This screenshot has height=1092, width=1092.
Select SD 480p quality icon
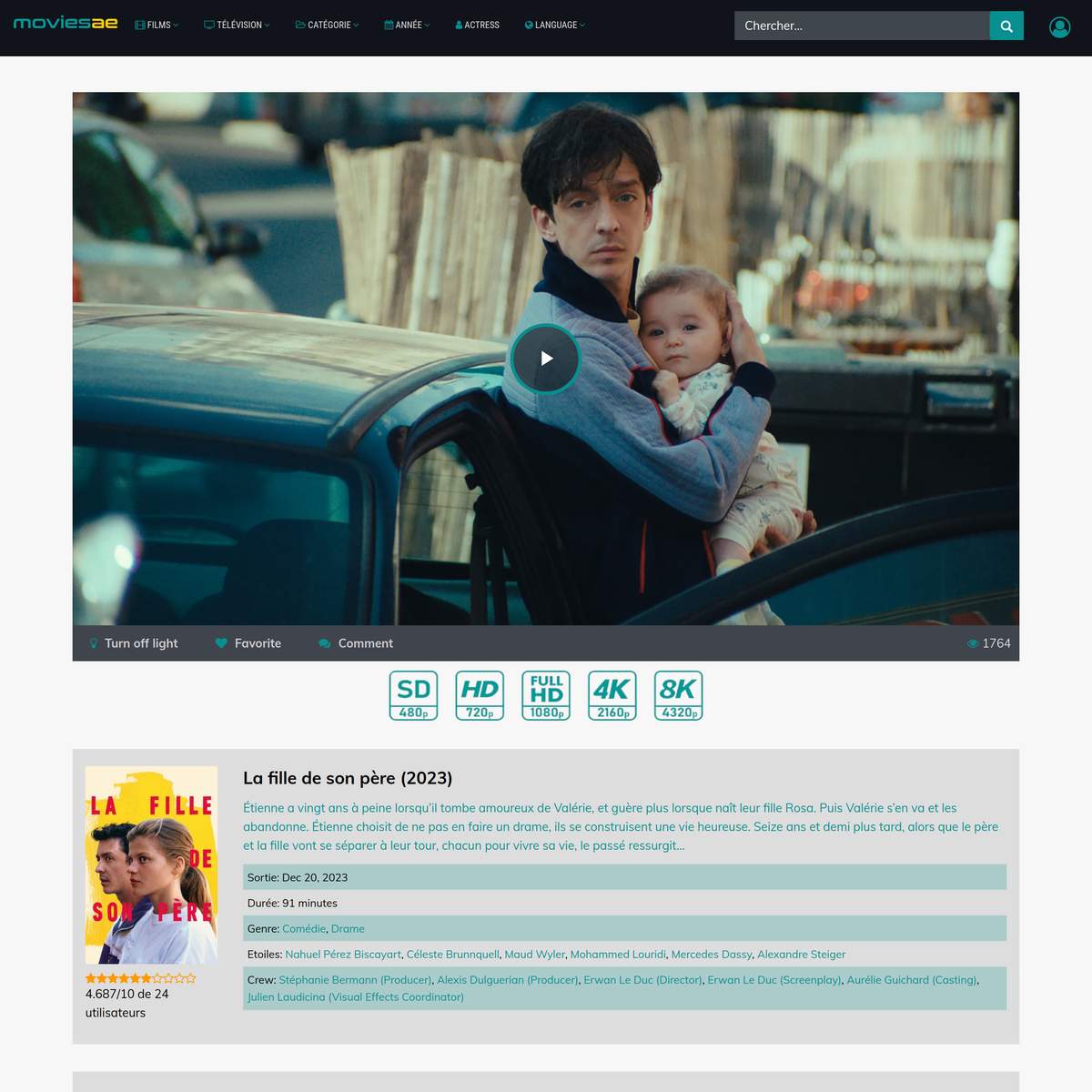click(x=413, y=695)
